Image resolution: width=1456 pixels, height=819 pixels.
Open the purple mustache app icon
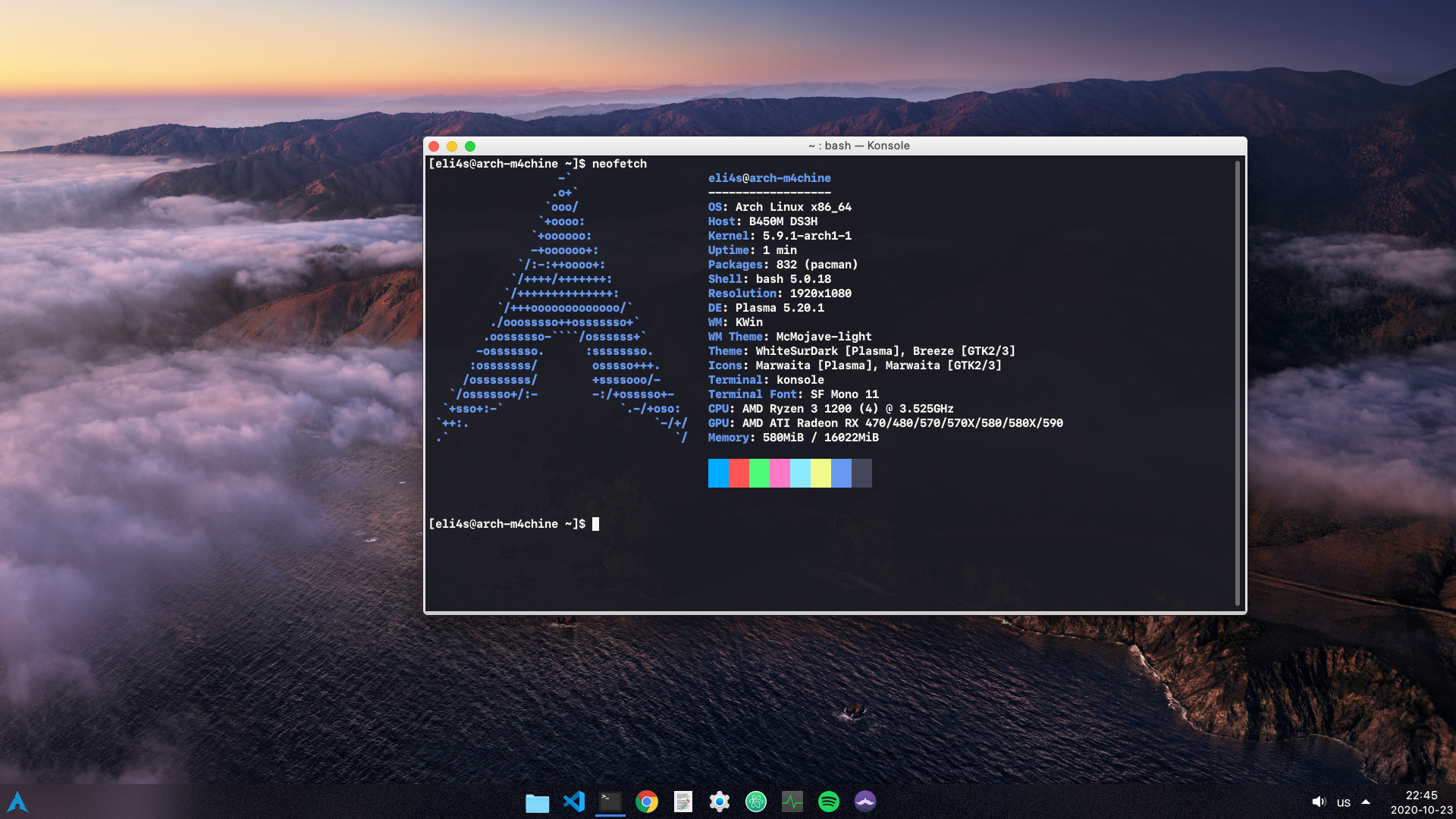[x=865, y=802]
